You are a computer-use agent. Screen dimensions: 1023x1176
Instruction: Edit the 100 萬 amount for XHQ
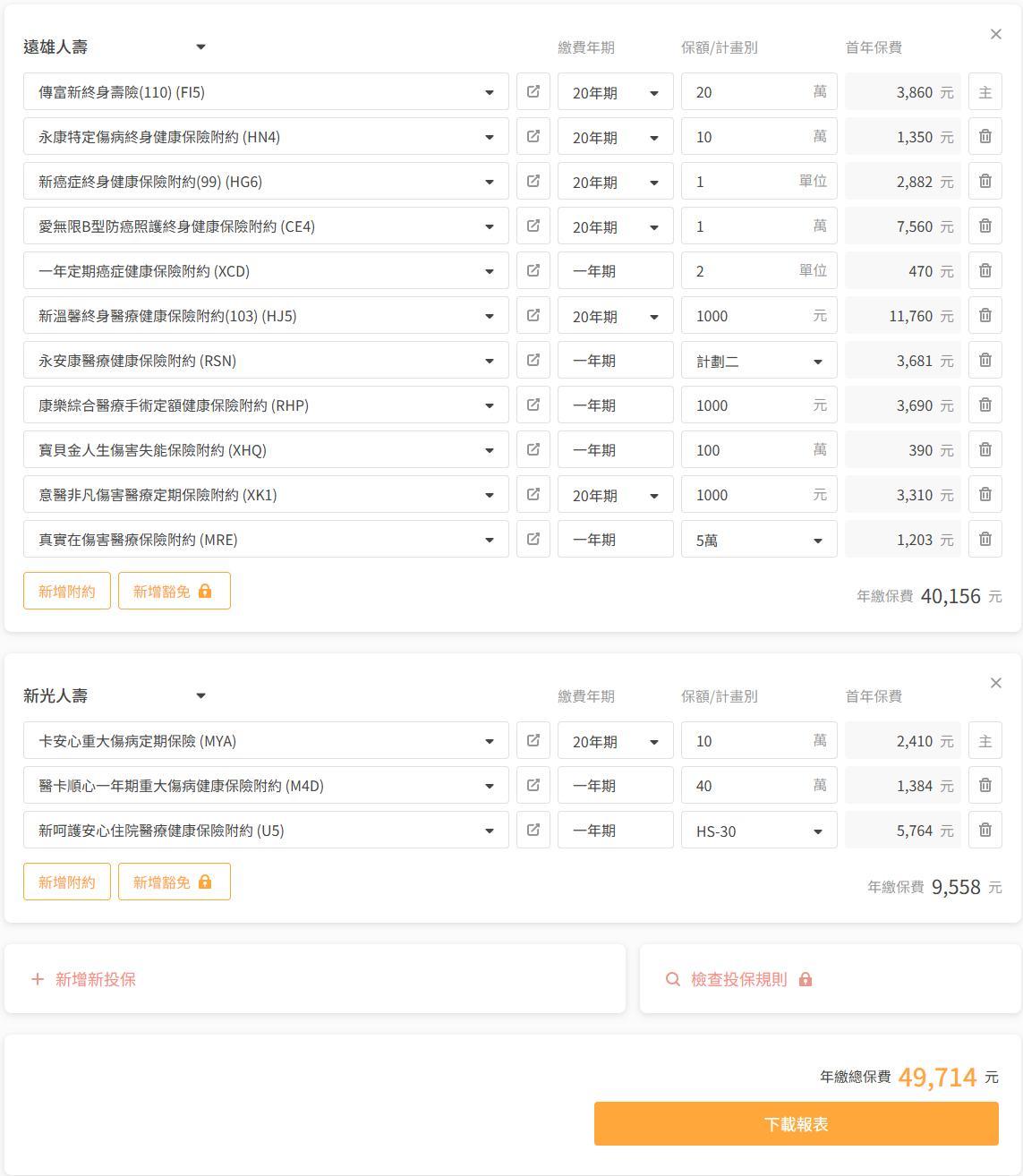tap(759, 449)
